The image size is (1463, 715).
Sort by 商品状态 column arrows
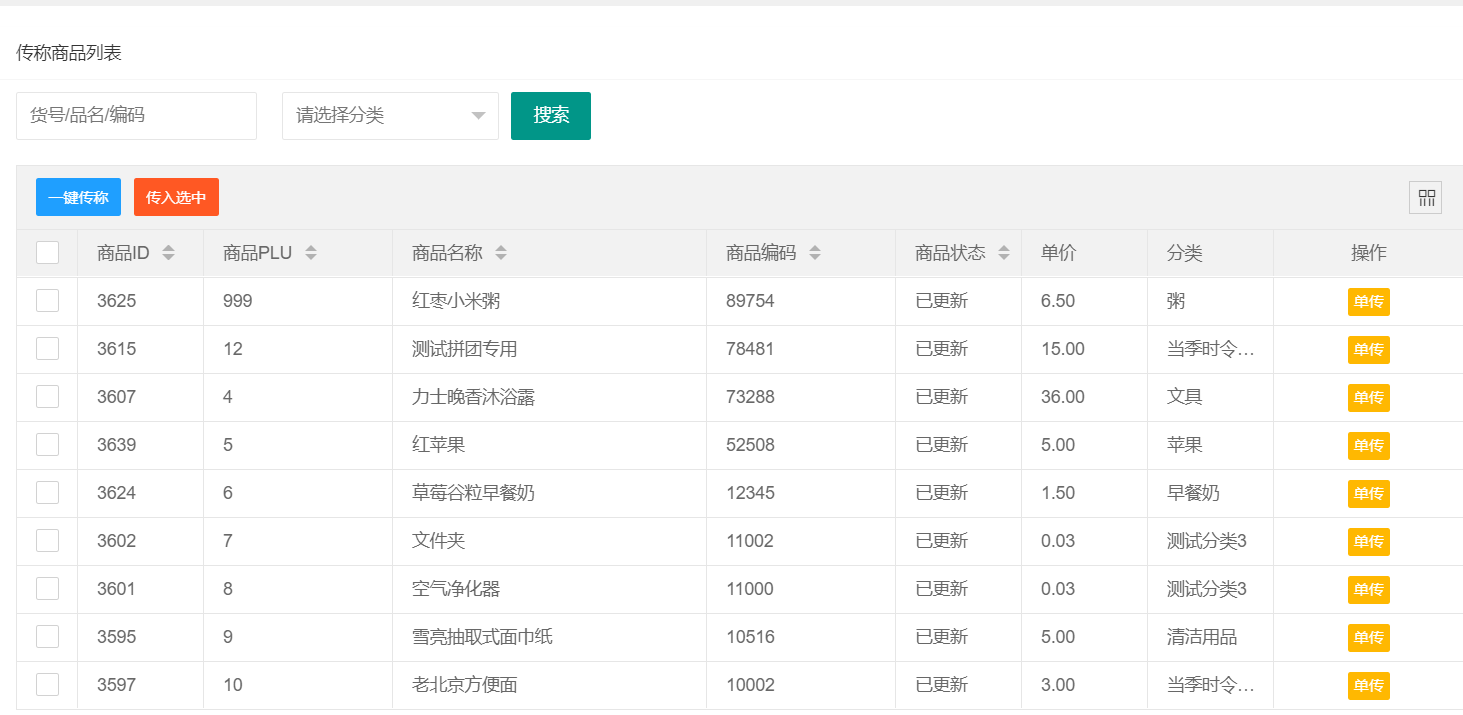coord(1004,253)
